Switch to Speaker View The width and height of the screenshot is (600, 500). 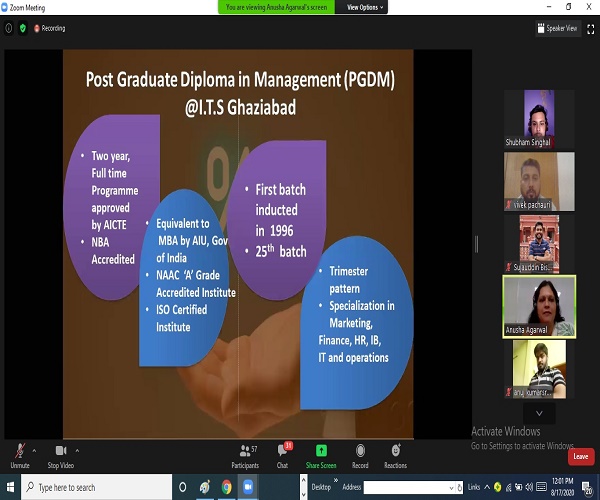tap(557, 28)
